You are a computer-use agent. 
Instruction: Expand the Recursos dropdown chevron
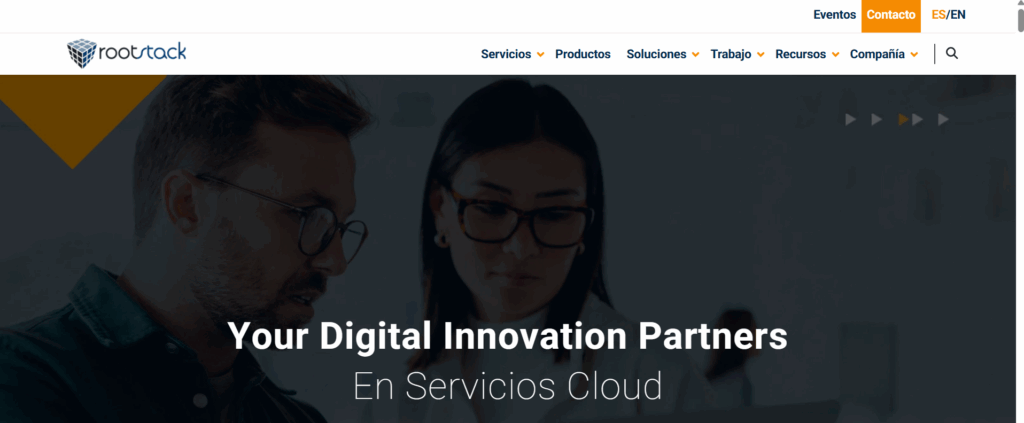coord(835,55)
